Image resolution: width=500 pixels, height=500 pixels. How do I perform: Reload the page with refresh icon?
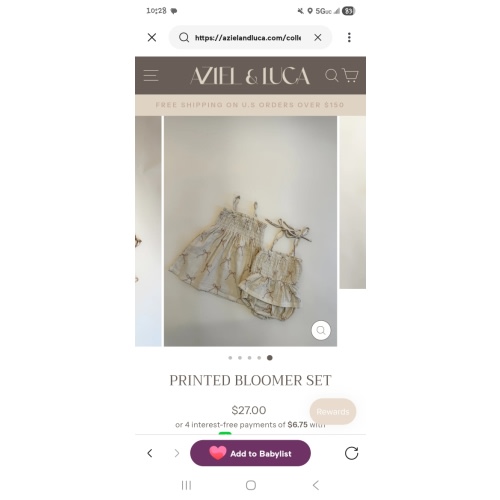(x=351, y=453)
